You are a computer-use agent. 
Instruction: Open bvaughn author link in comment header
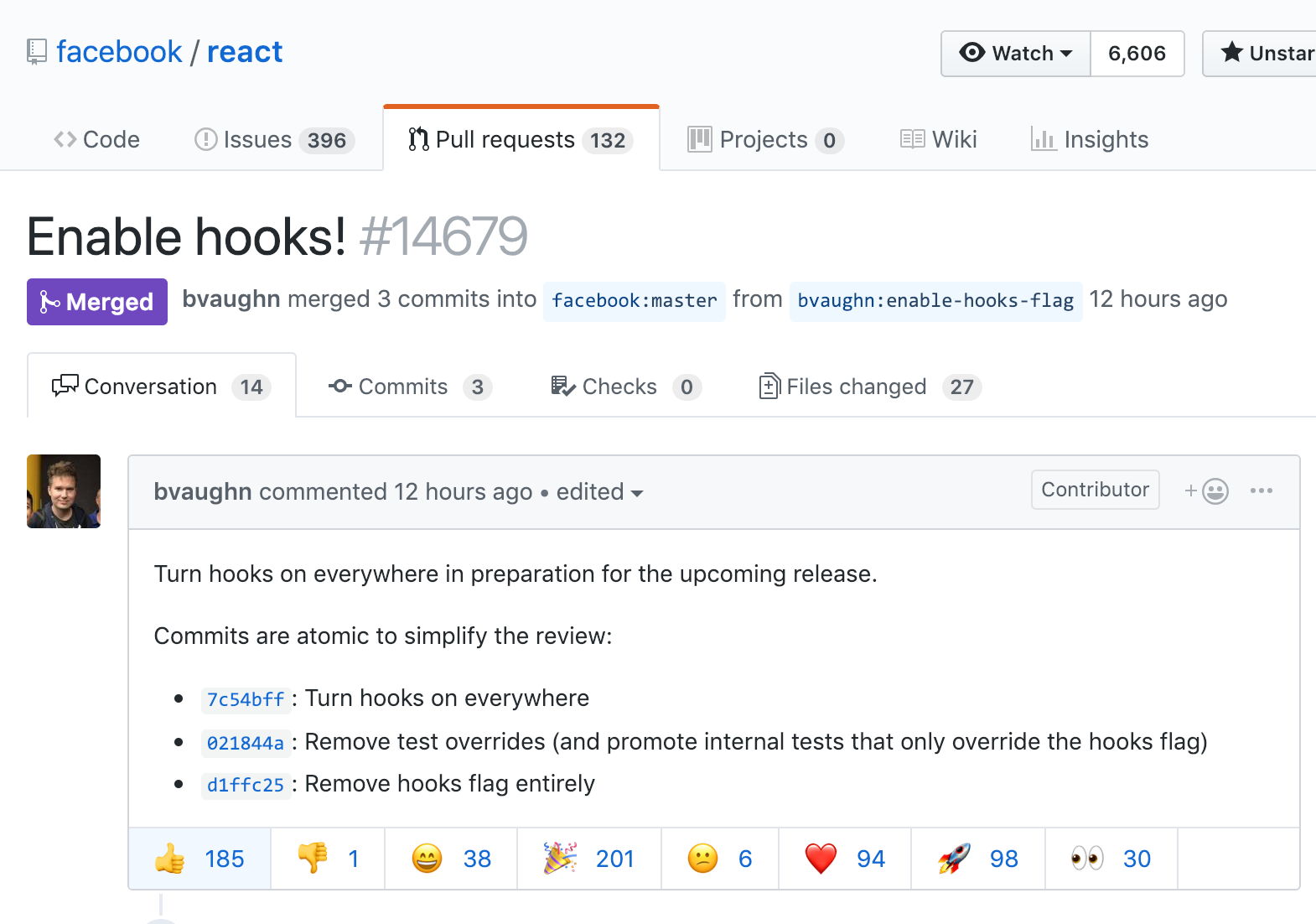point(203,491)
